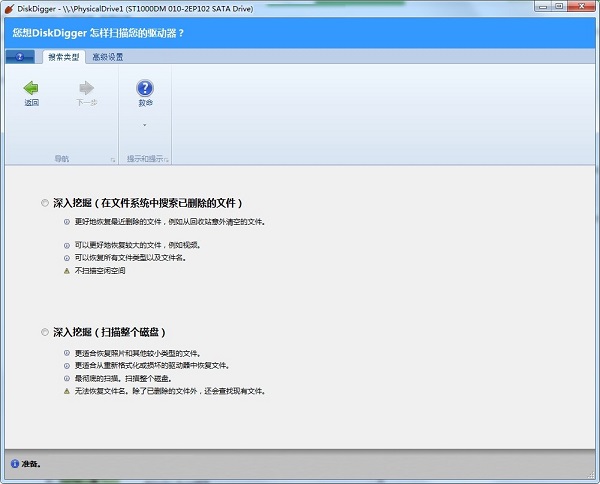The height and width of the screenshot is (484, 600).
Task: Click info icon beside 更适合恢复照片 text
Action: pos(67,353)
